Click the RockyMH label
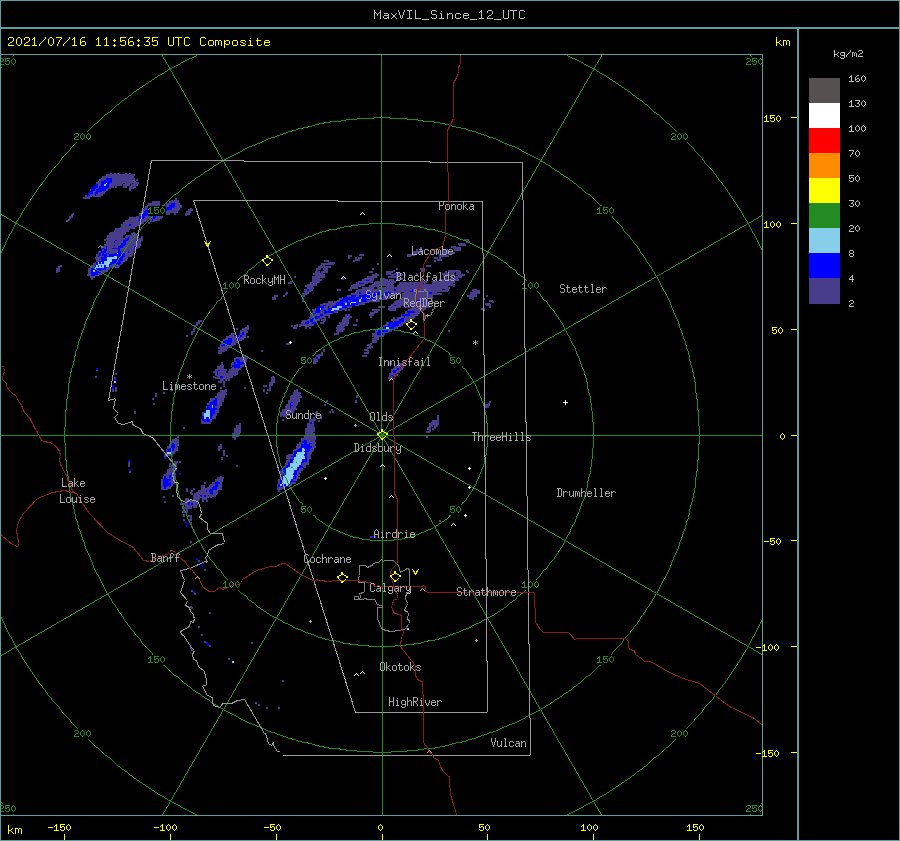 click(x=264, y=280)
